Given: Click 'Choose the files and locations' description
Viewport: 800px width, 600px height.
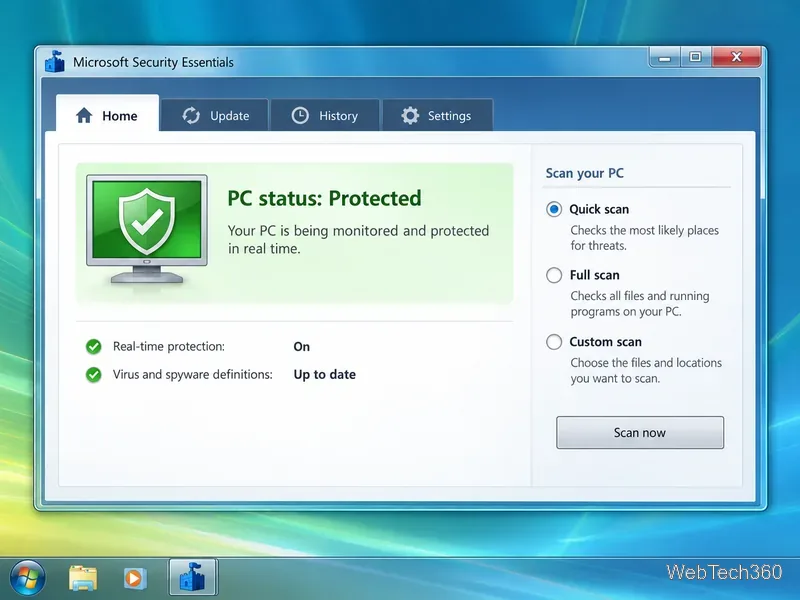Looking at the screenshot, I should tap(646, 370).
